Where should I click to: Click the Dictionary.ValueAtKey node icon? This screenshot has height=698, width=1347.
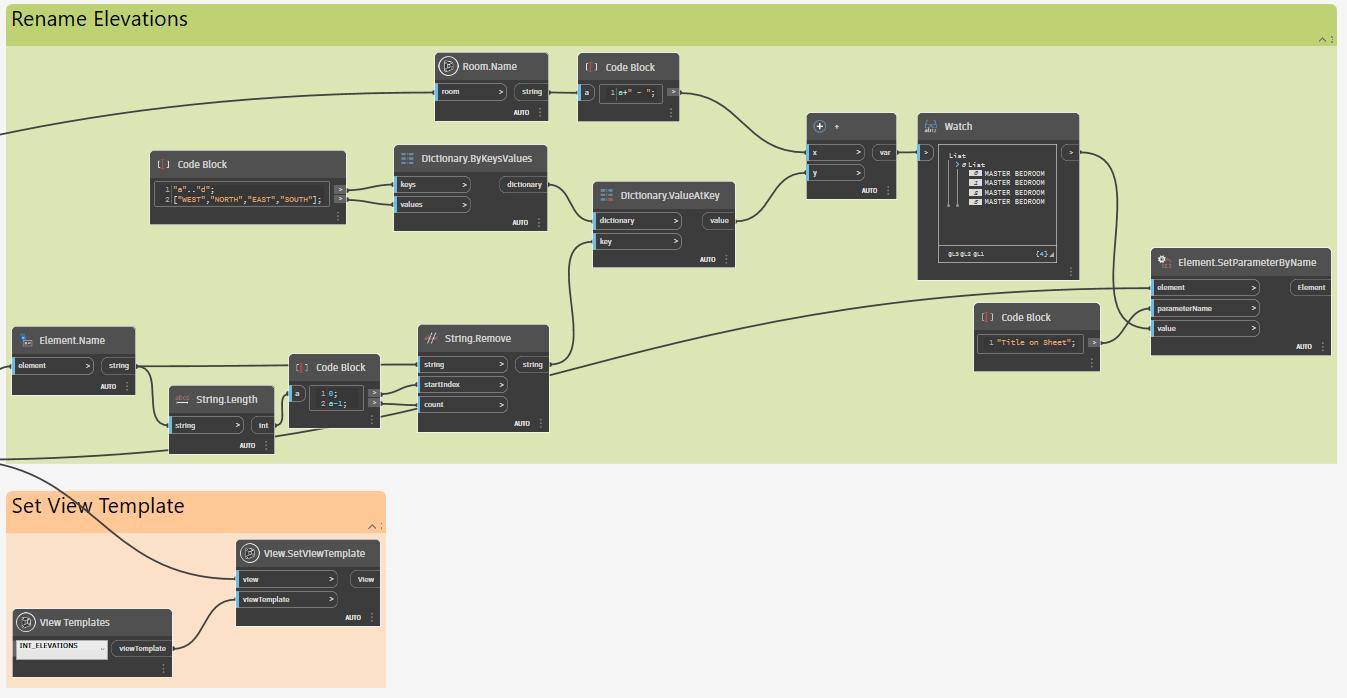[x=607, y=195]
